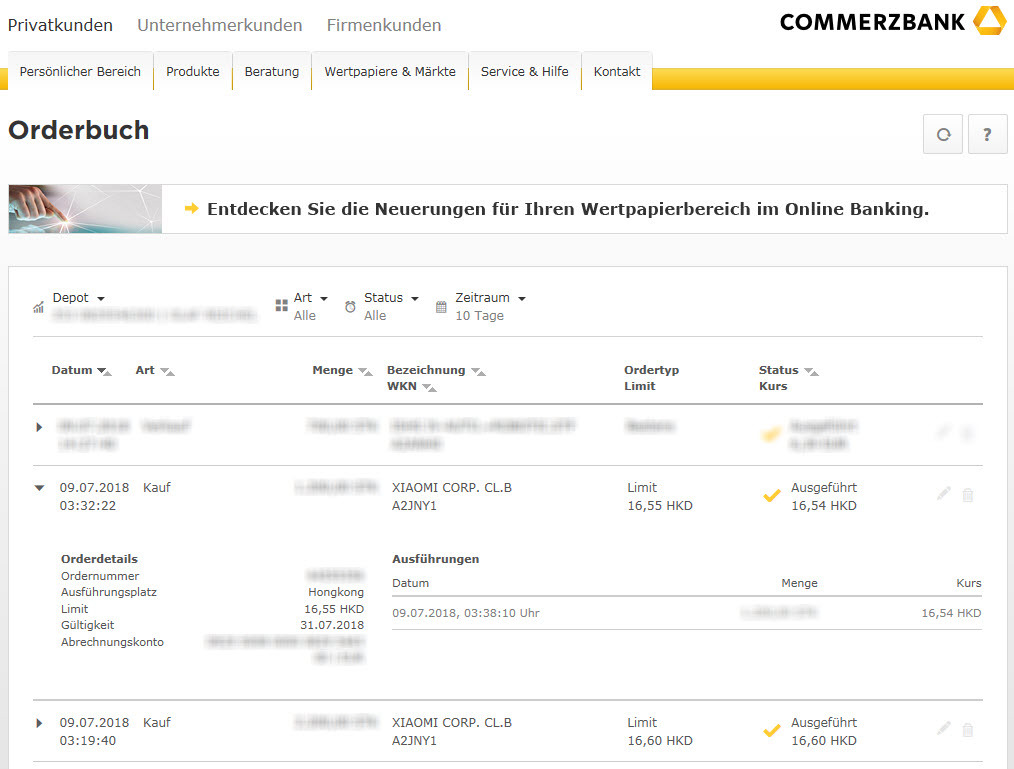Viewport: 1014px width, 769px height.
Task: Click XIAOMI CORP. CL.B in 03:32:22 order
Action: [x=452, y=488]
